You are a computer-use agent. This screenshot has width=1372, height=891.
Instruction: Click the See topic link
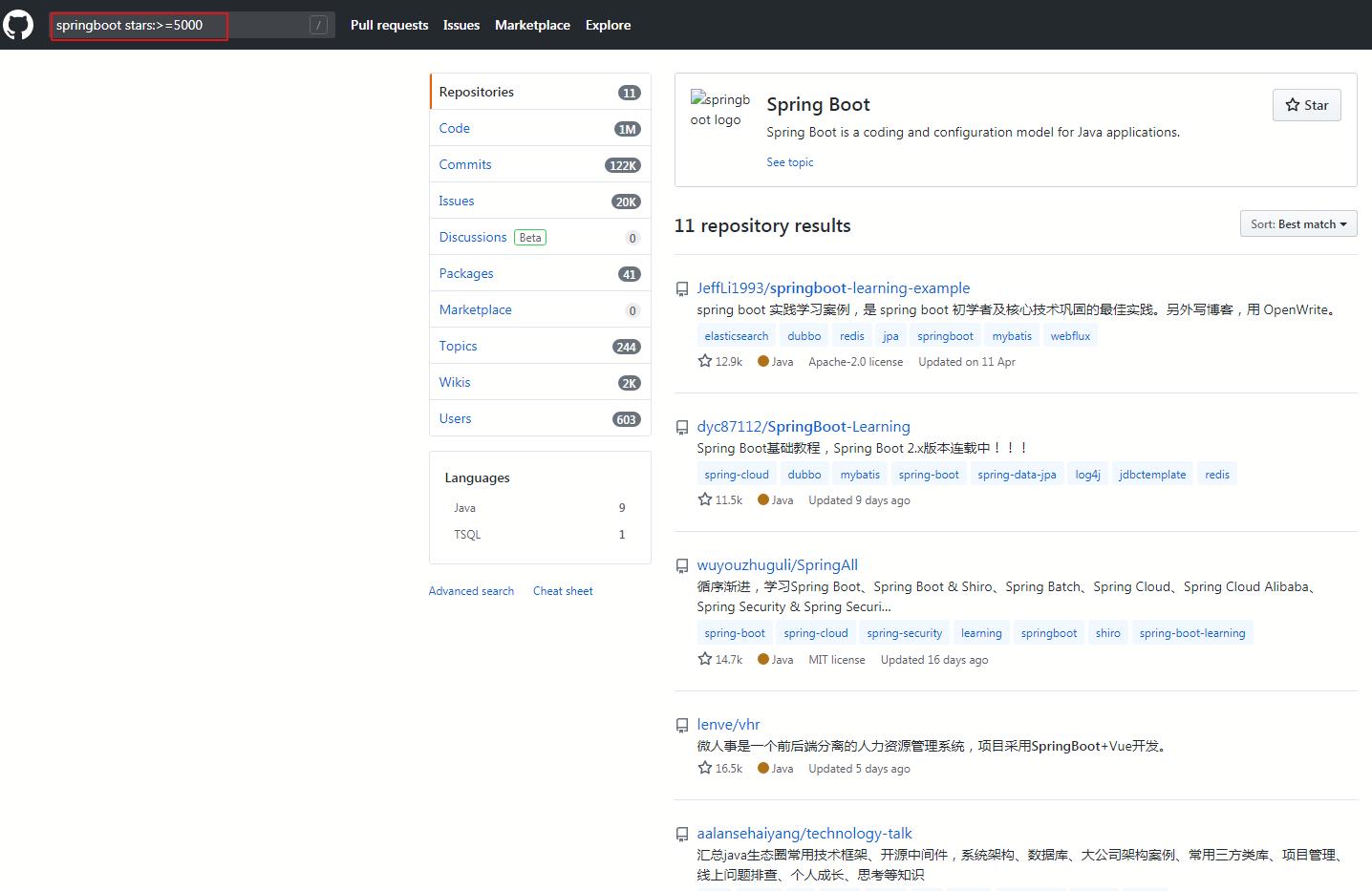tap(790, 162)
